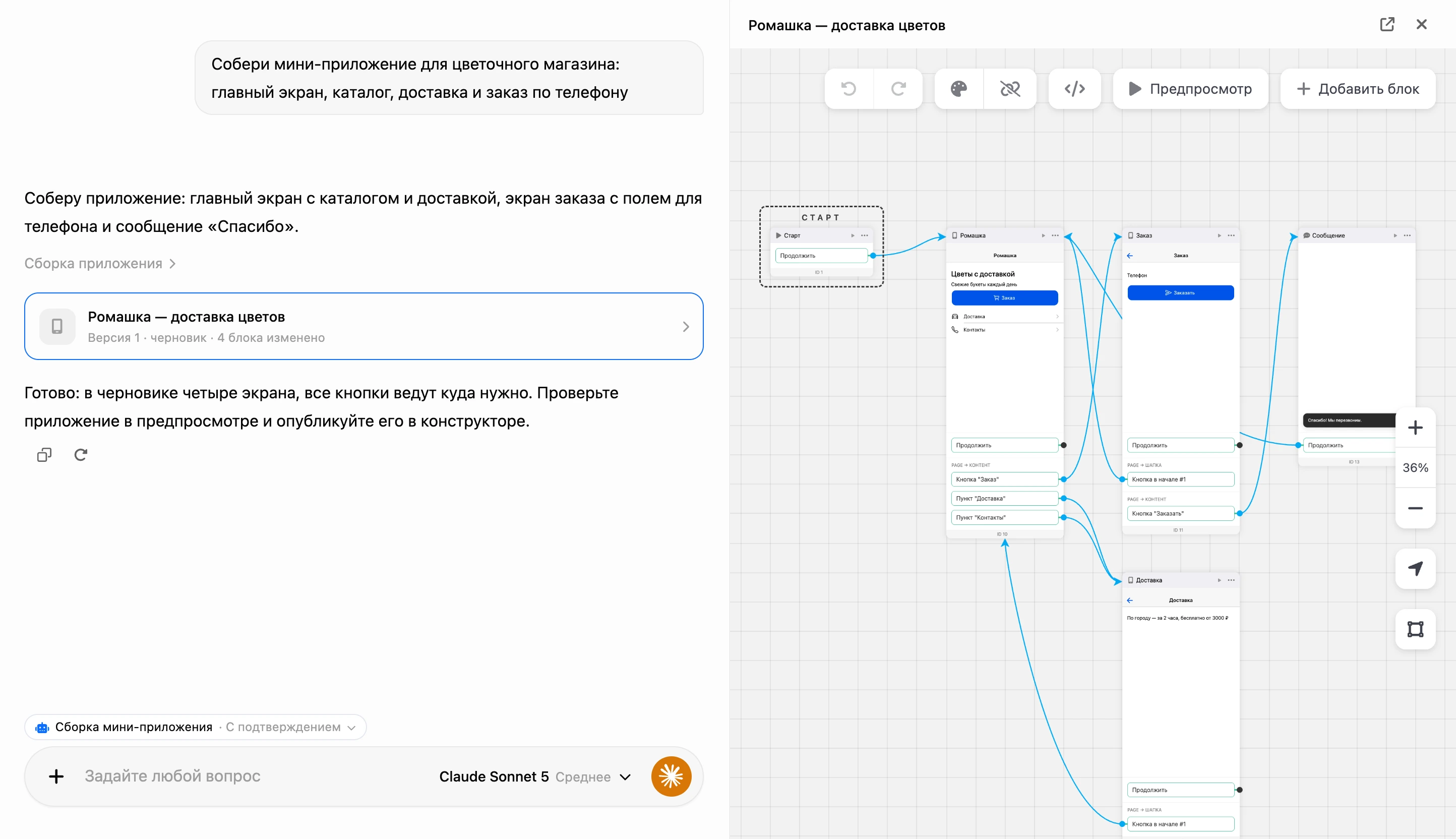Open the code view icon
The width and height of the screenshot is (1456, 839).
(x=1074, y=89)
